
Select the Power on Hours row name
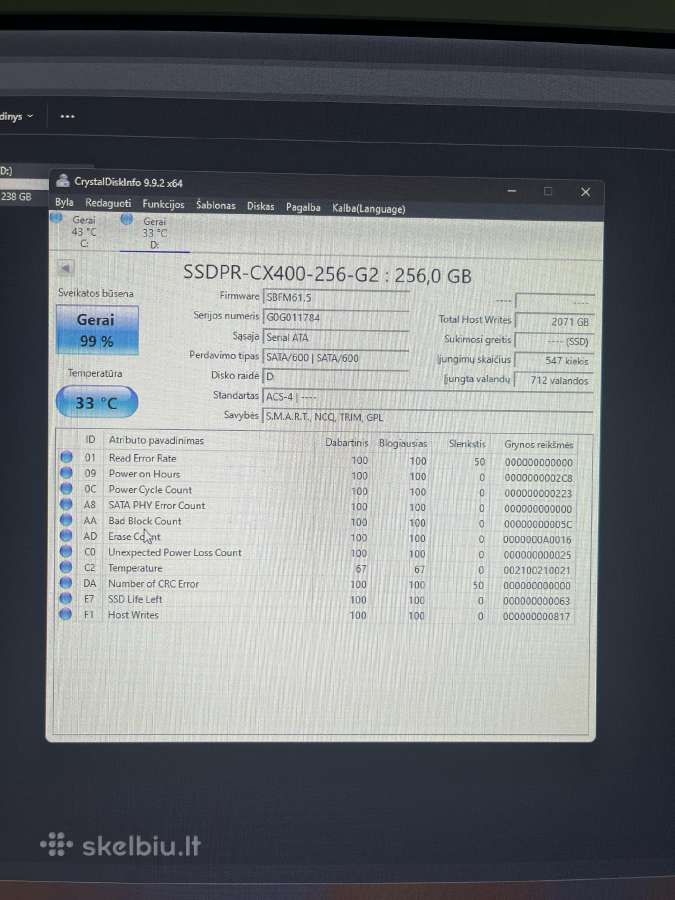(144, 474)
